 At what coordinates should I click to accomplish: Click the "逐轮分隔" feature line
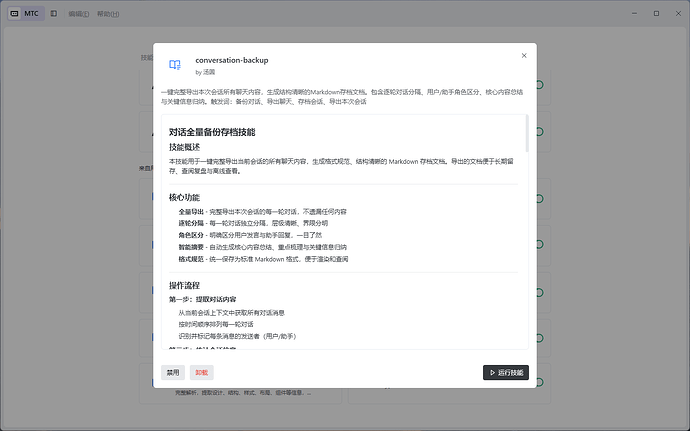coord(253,223)
